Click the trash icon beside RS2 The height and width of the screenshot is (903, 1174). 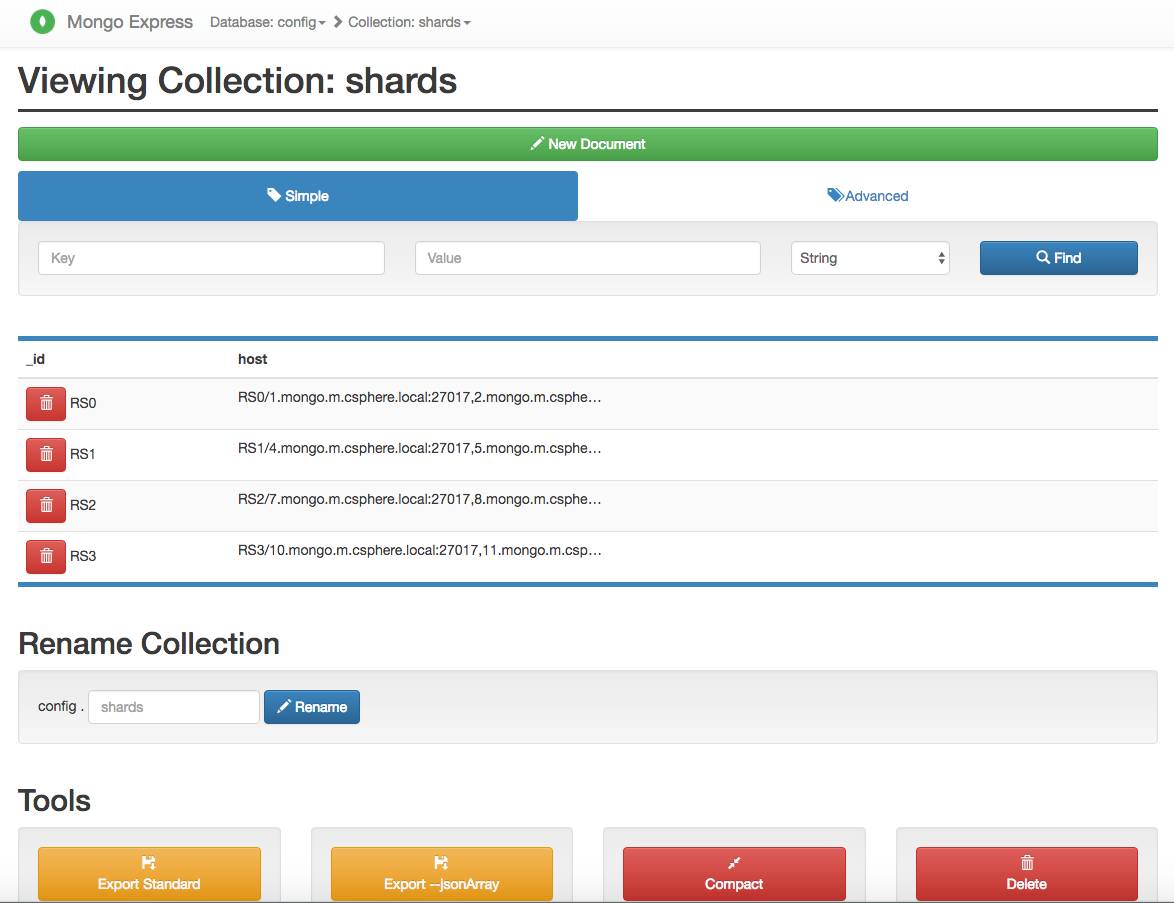45,505
